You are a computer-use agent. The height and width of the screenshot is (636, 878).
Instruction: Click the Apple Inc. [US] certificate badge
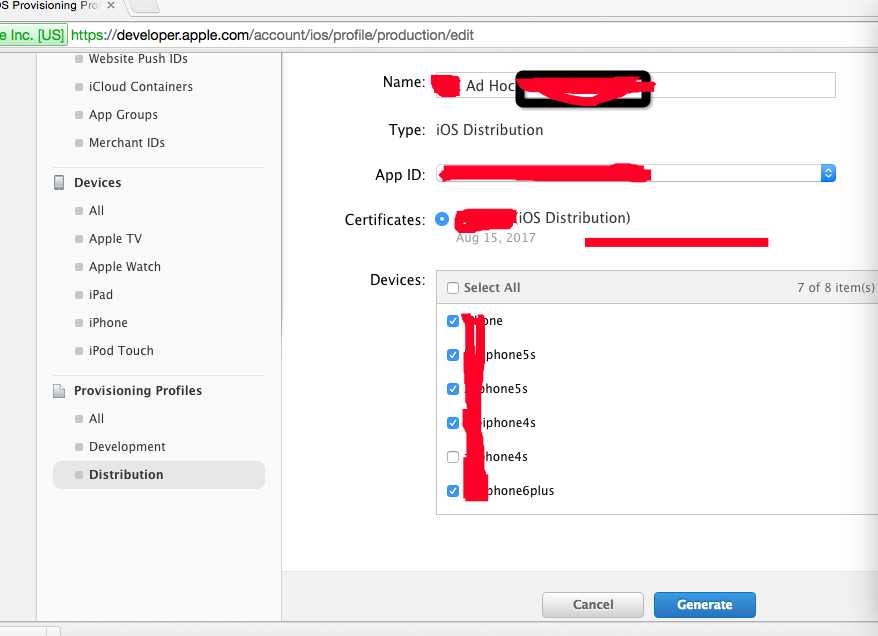(32, 35)
